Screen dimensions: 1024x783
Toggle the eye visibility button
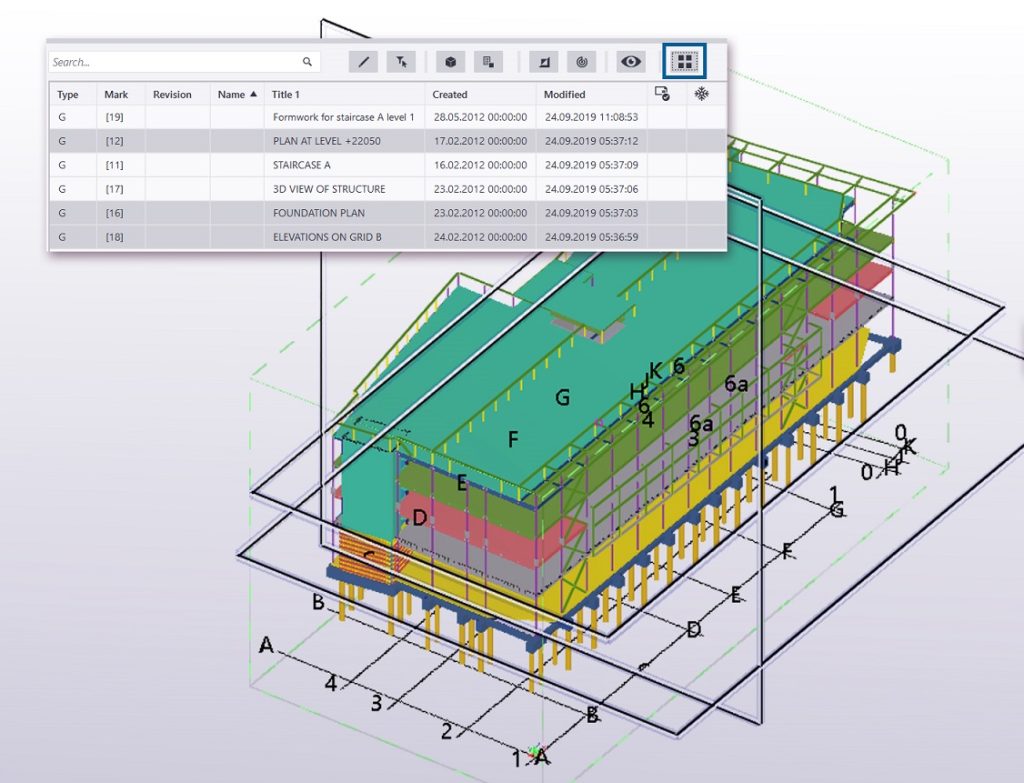(630, 62)
